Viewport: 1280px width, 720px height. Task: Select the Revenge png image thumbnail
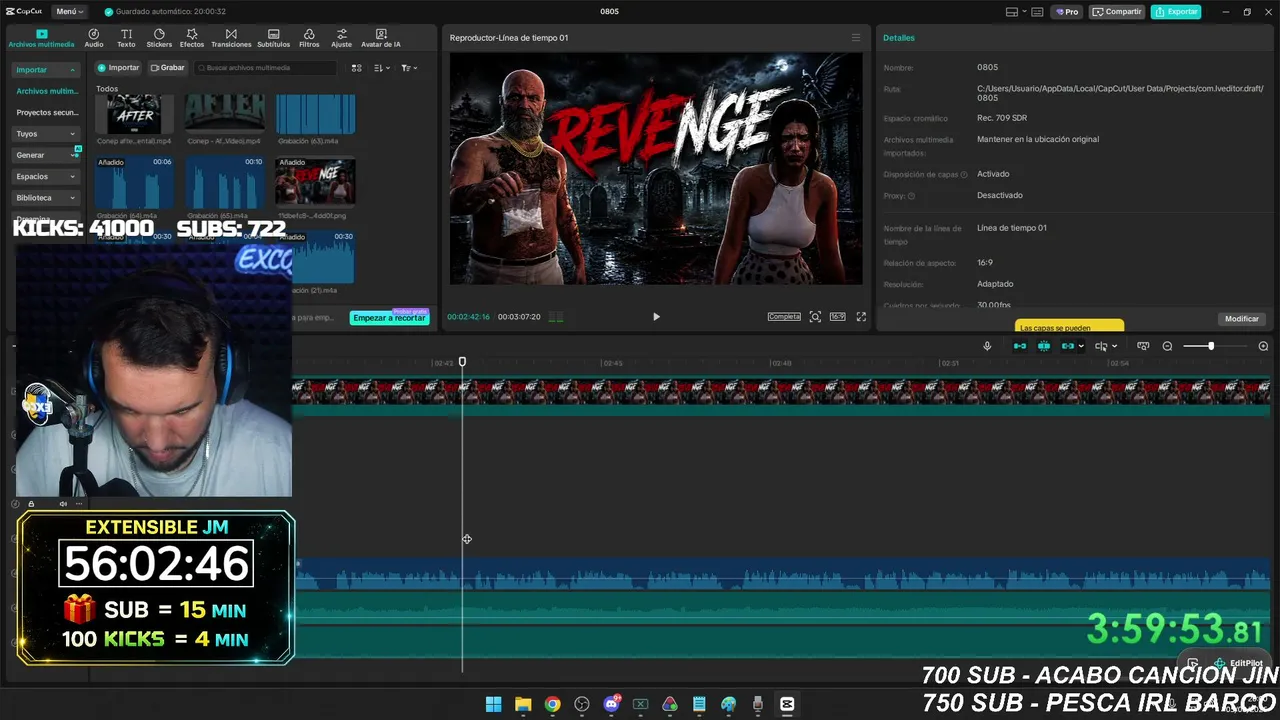coord(315,181)
